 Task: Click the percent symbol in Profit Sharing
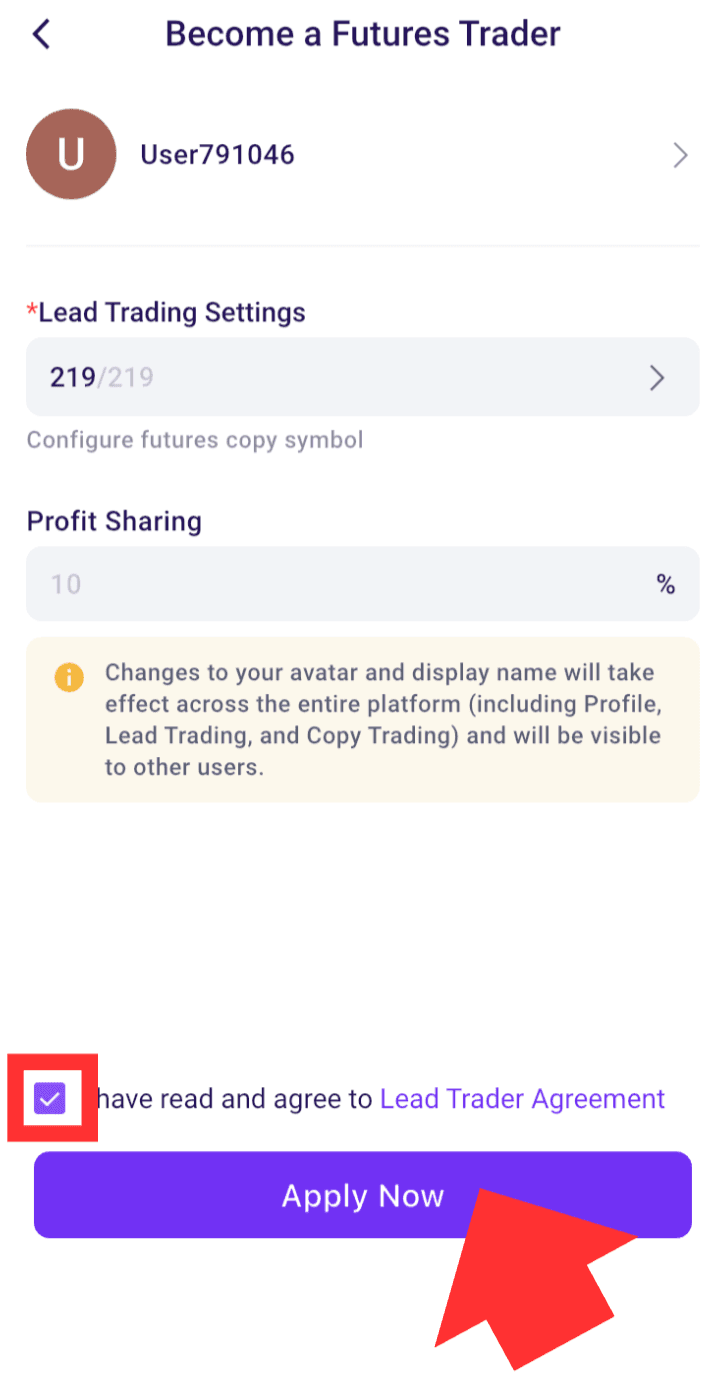(666, 585)
